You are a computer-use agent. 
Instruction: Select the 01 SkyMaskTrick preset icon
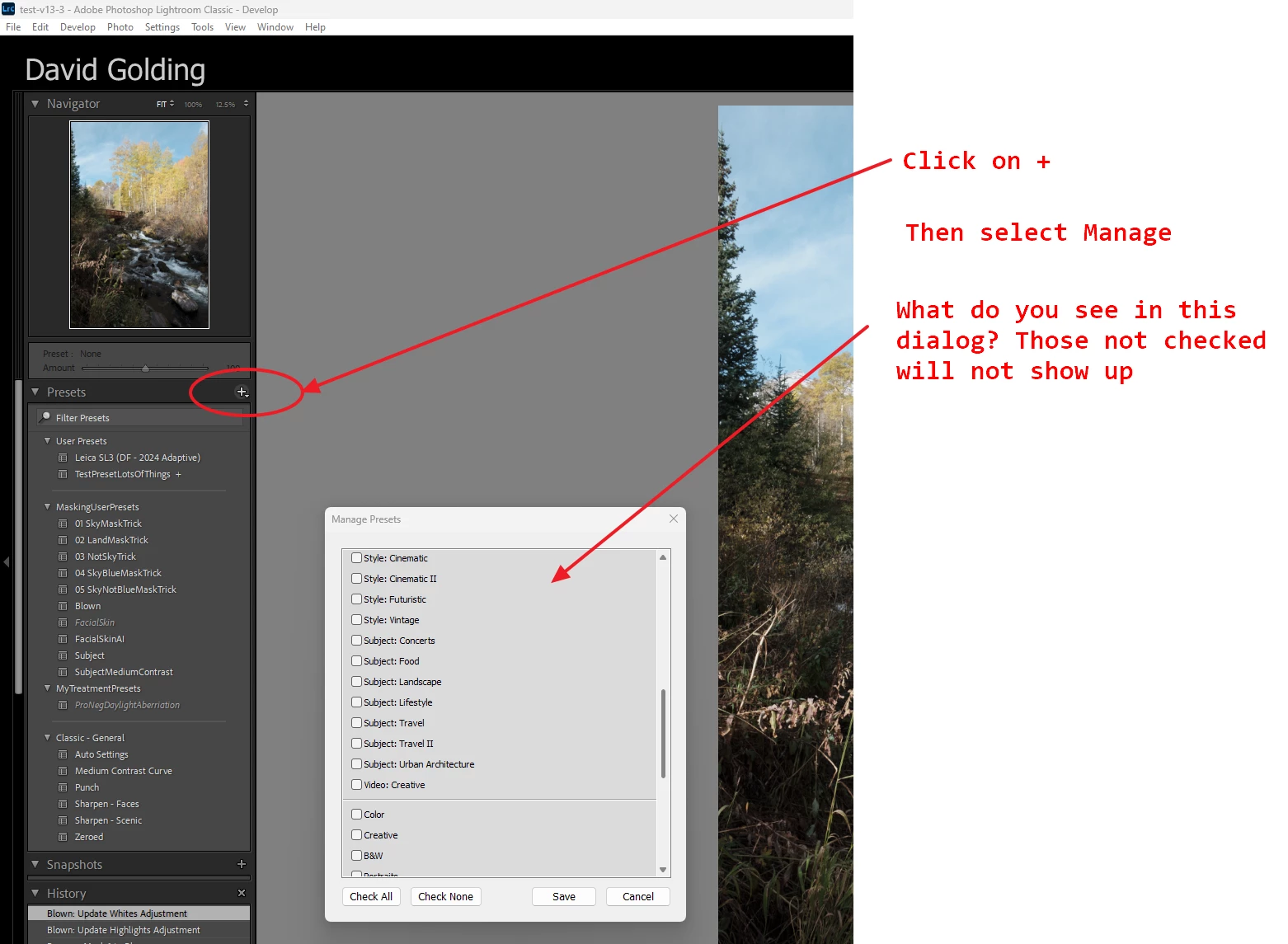(63, 524)
